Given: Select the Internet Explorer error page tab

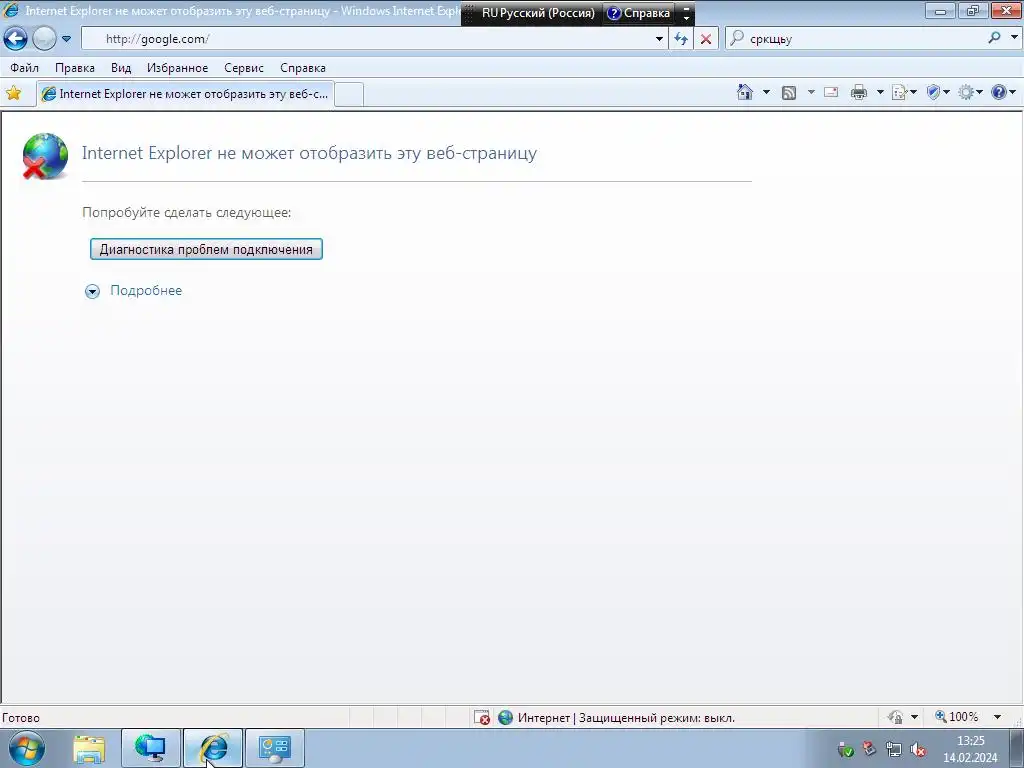Looking at the screenshot, I should pyautogui.click(x=185, y=94).
